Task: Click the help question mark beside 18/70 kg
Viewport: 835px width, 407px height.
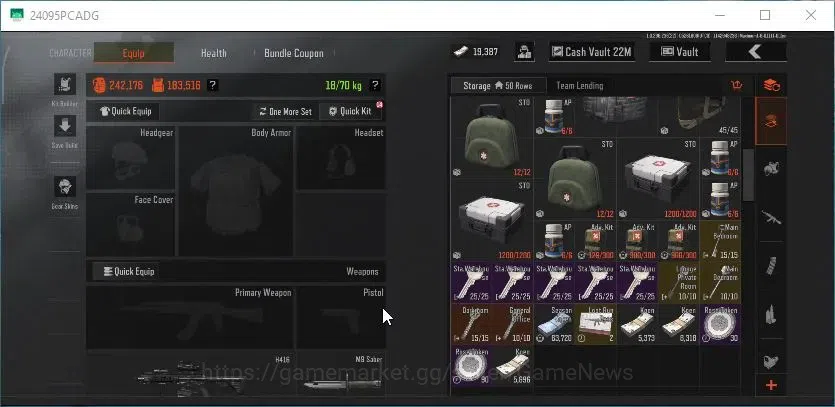Action: point(375,85)
